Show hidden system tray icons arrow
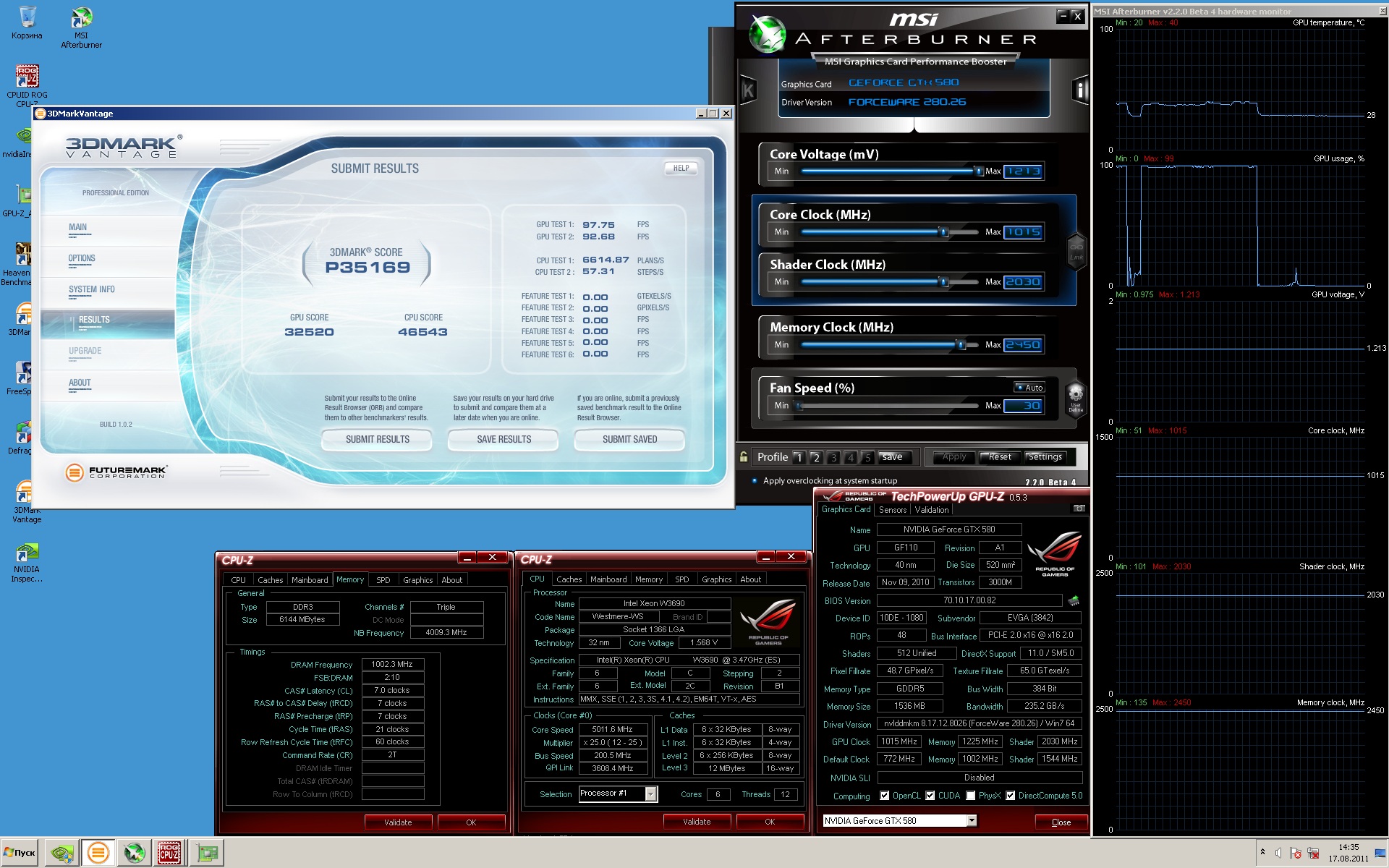1389x868 pixels. 1262,853
